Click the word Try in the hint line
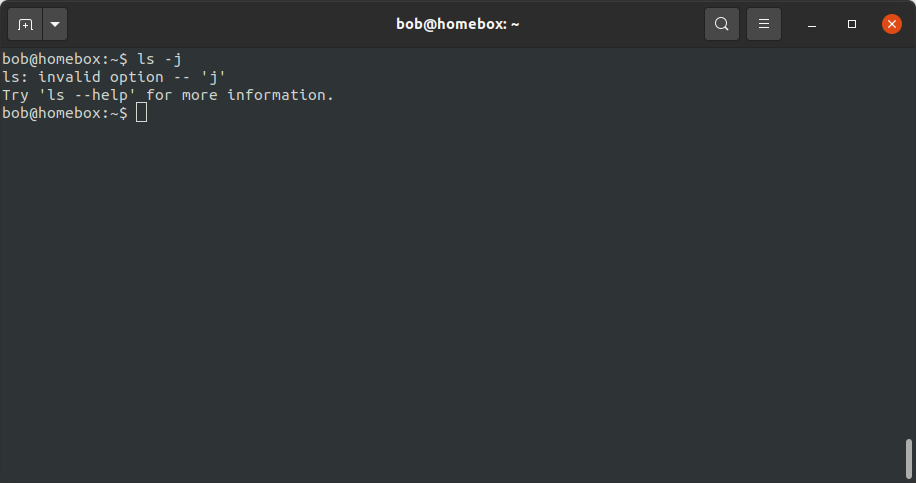 pyautogui.click(x=15, y=95)
